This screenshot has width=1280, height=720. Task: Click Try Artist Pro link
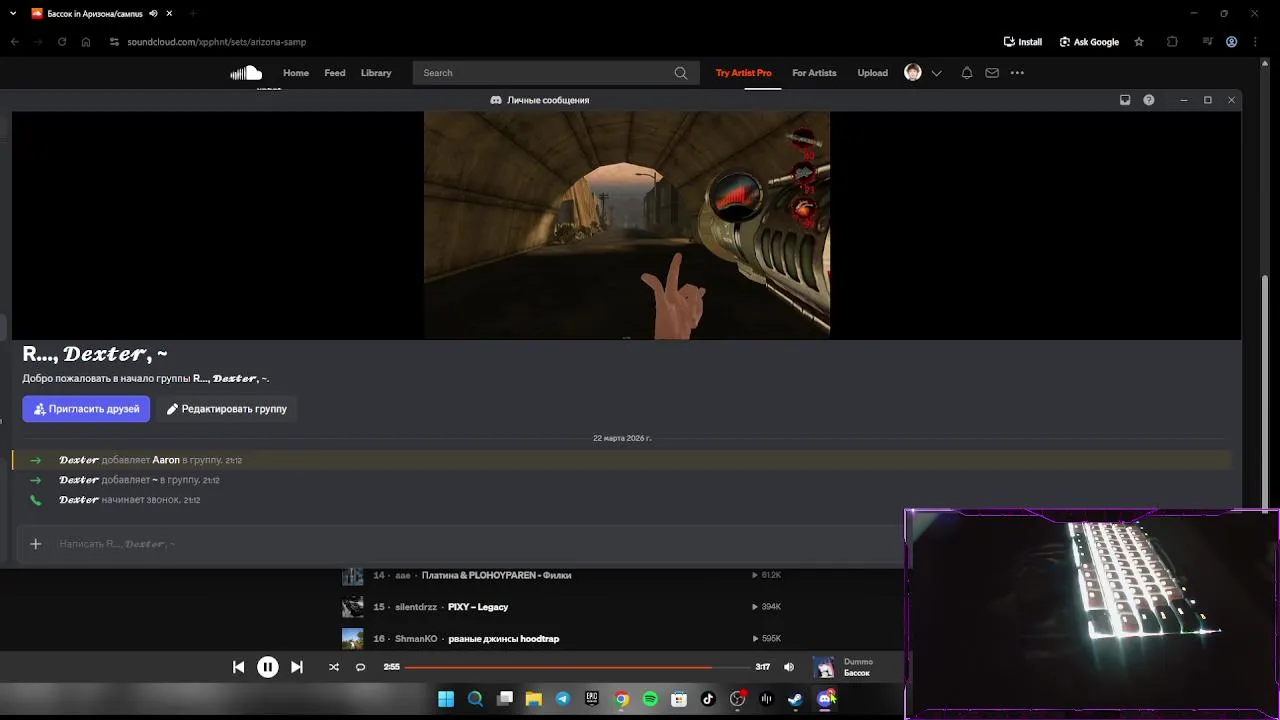(744, 73)
